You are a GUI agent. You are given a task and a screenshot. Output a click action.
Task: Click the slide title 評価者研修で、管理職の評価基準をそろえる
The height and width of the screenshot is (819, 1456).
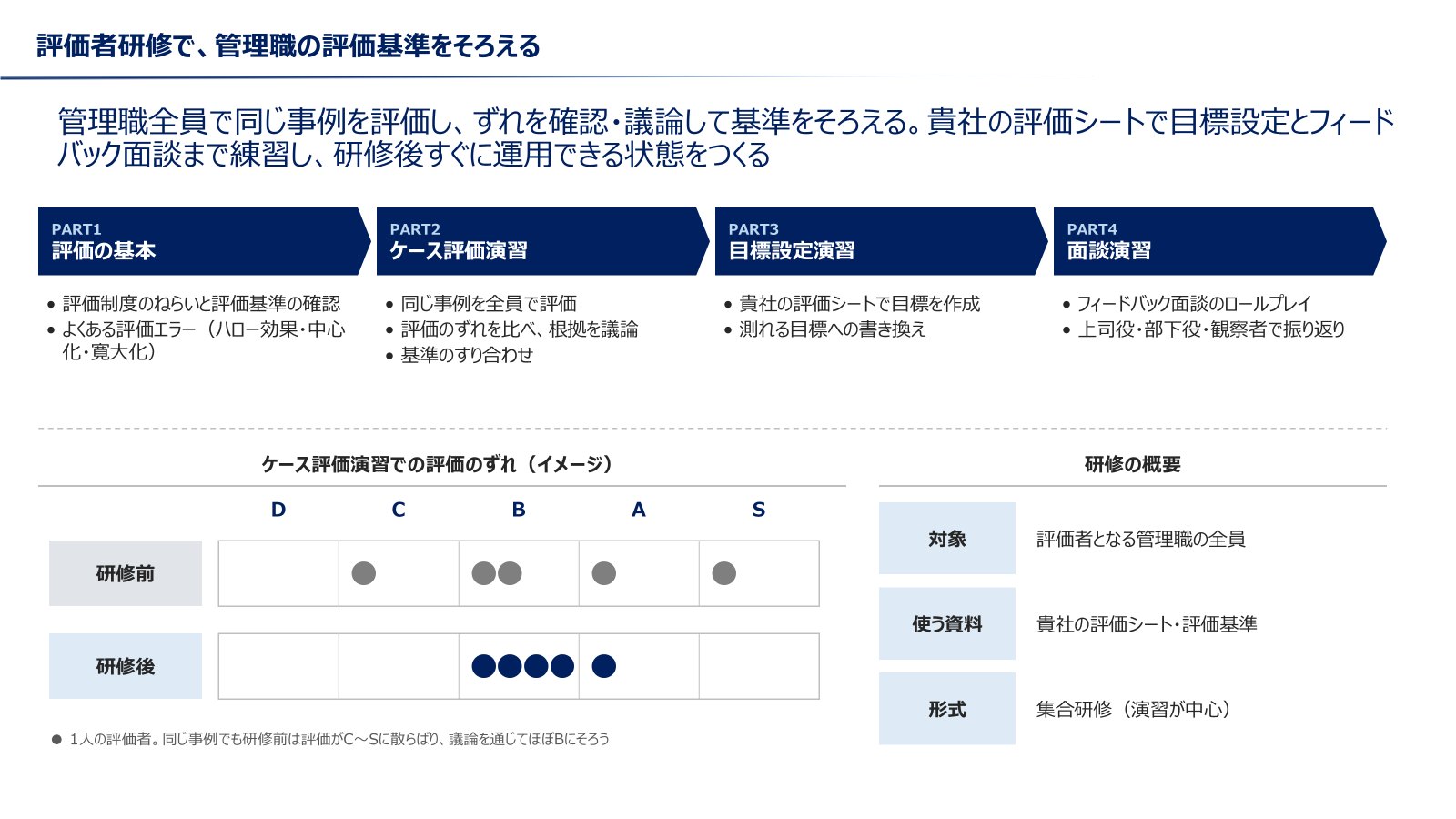click(288, 45)
